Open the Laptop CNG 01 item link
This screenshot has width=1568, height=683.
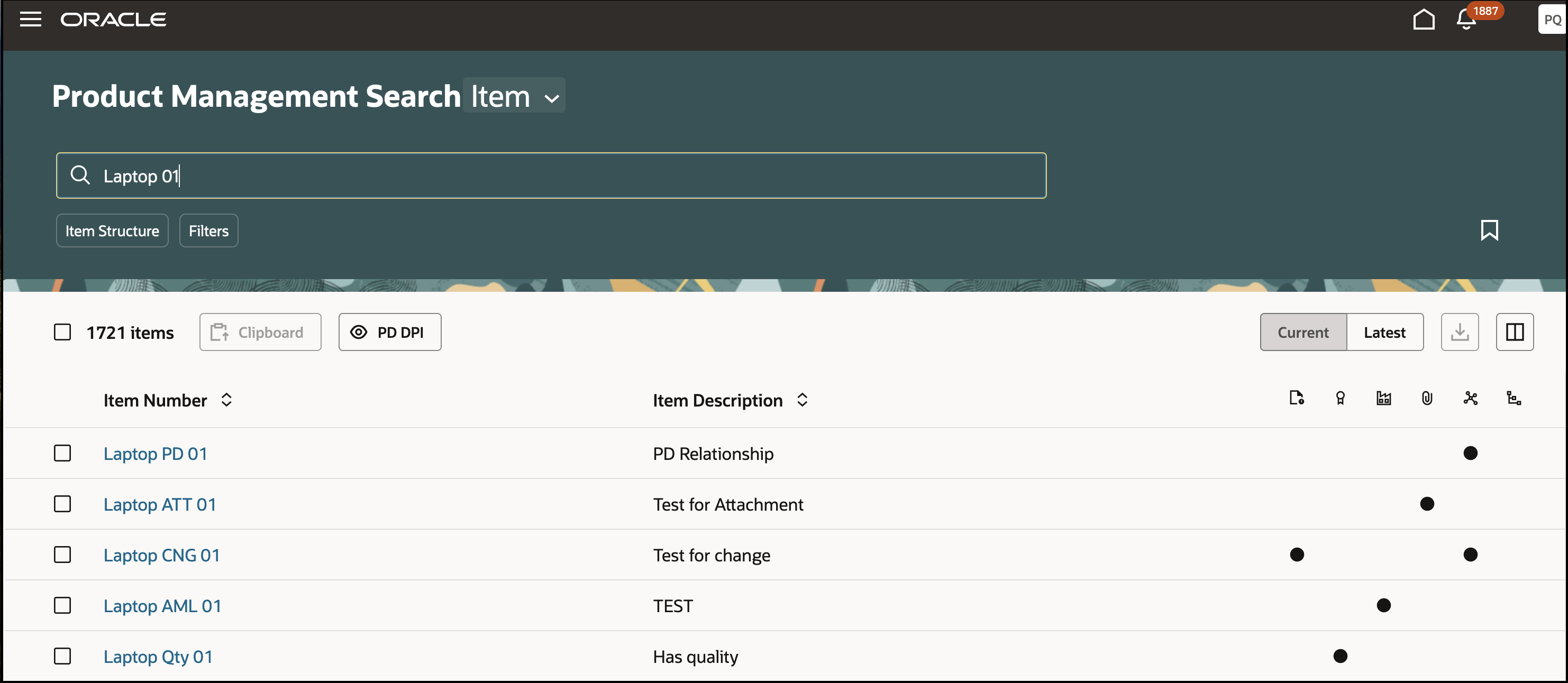point(161,555)
